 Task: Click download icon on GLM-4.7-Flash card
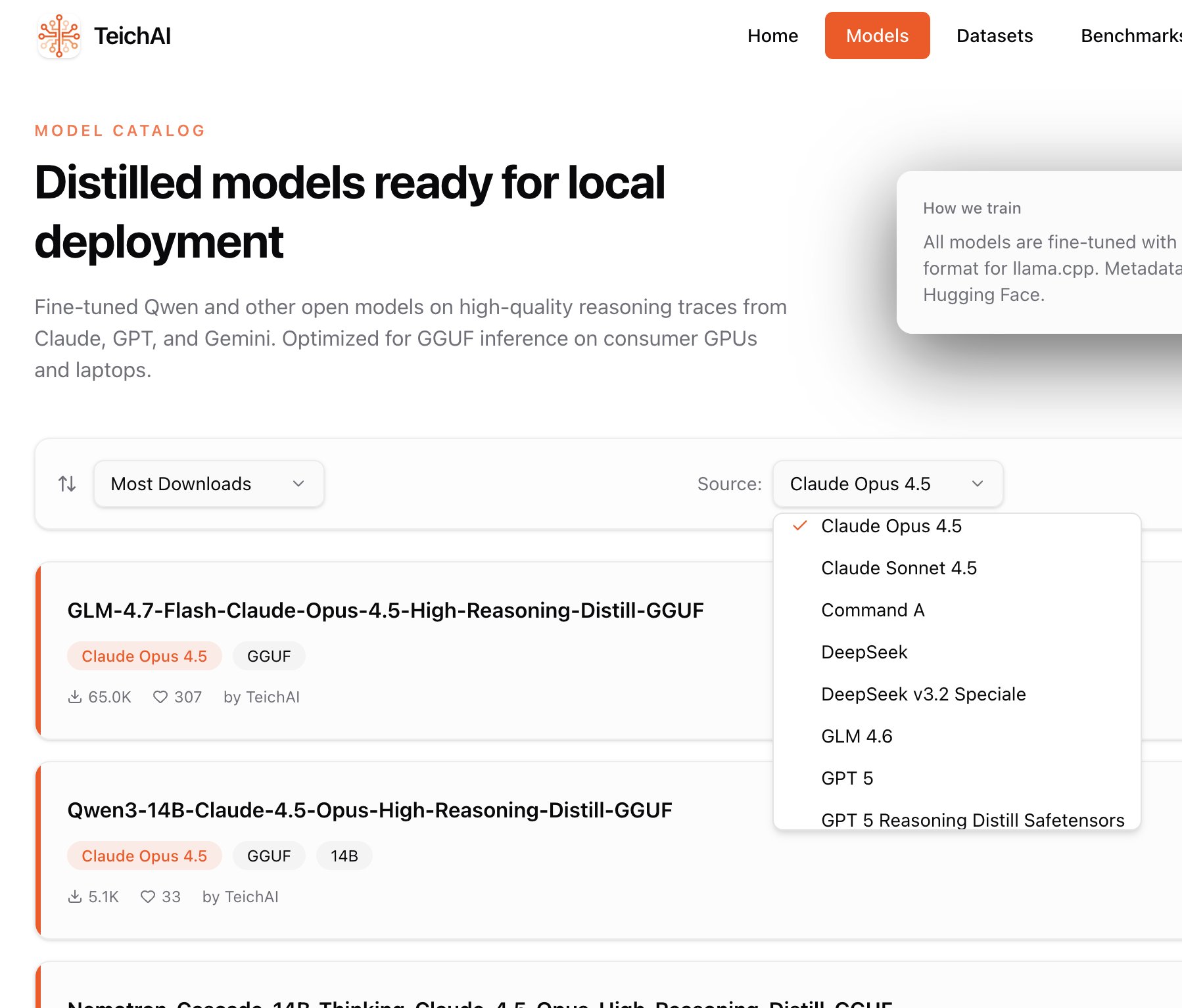pos(75,697)
